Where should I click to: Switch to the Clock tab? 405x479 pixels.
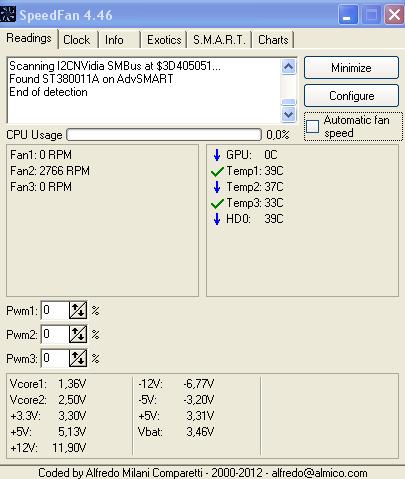click(77, 40)
